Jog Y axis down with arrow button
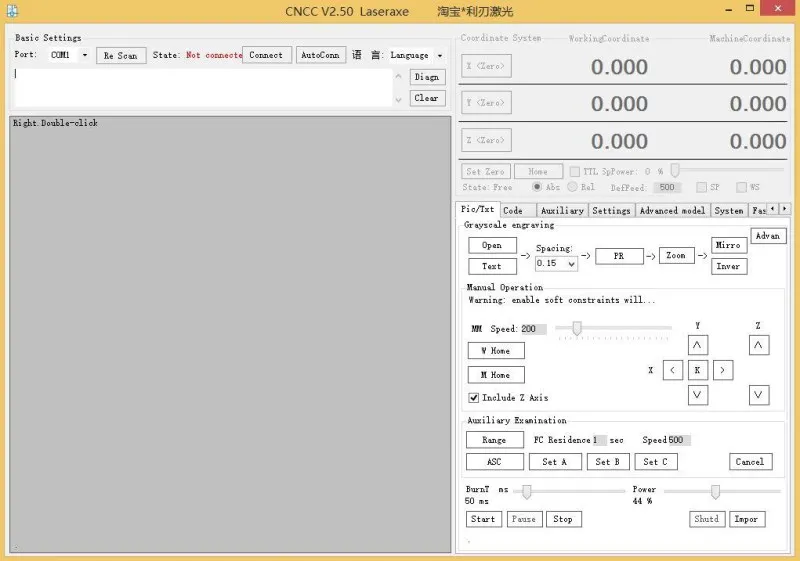The image size is (800, 561). (x=698, y=395)
